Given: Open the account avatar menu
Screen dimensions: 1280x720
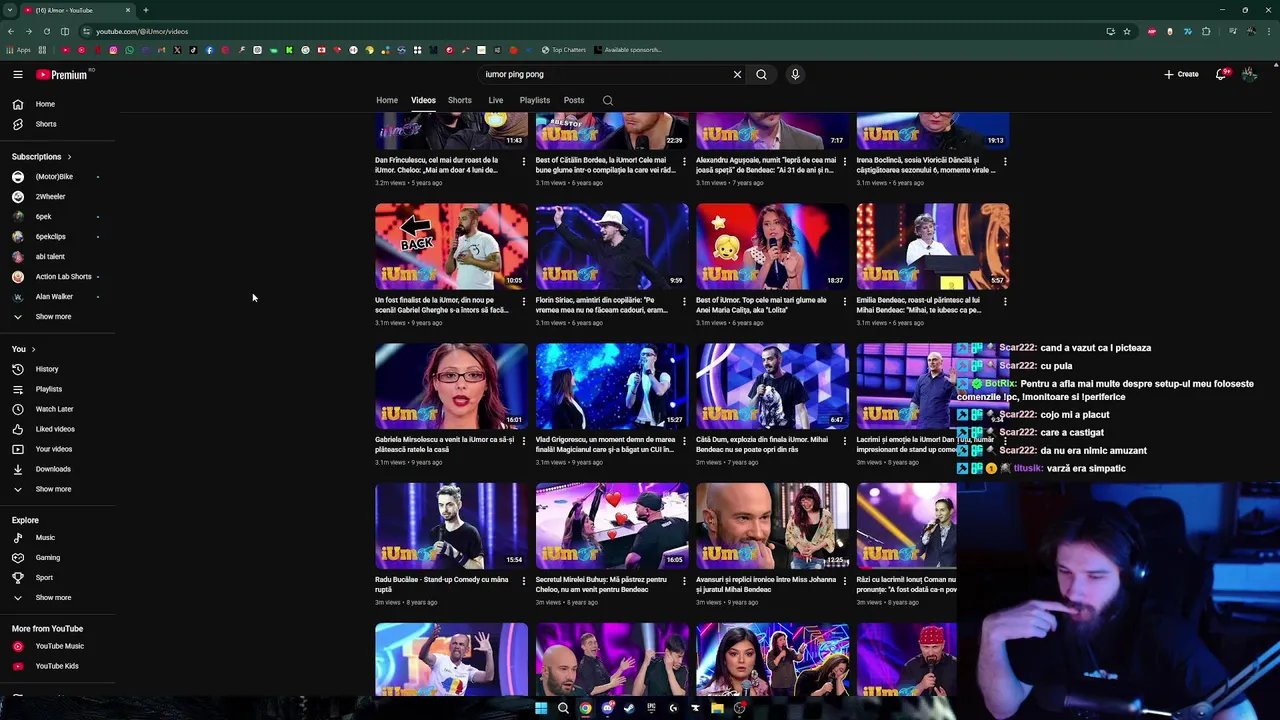Looking at the screenshot, I should coord(1249,74).
